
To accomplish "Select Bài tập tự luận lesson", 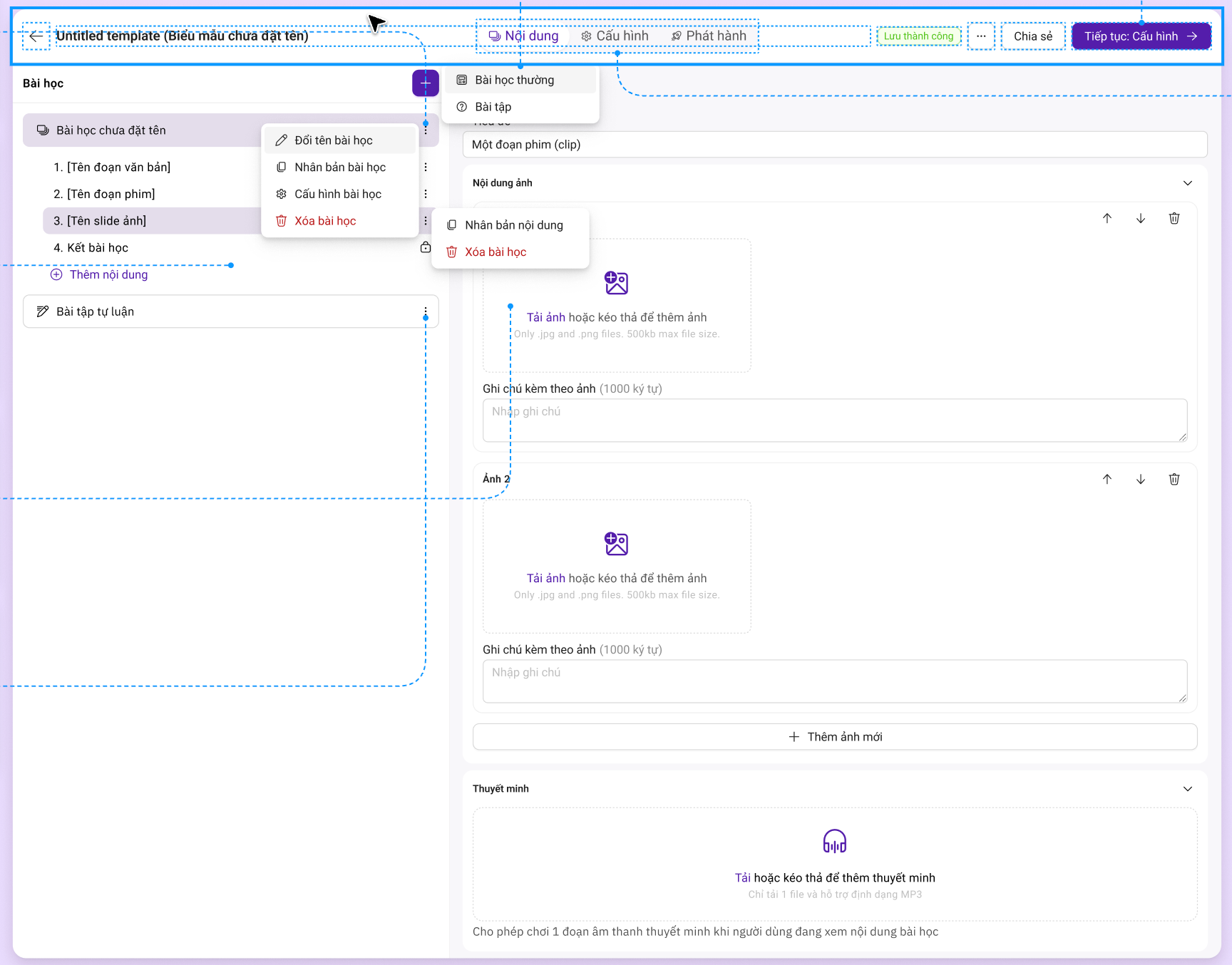I will click(230, 311).
